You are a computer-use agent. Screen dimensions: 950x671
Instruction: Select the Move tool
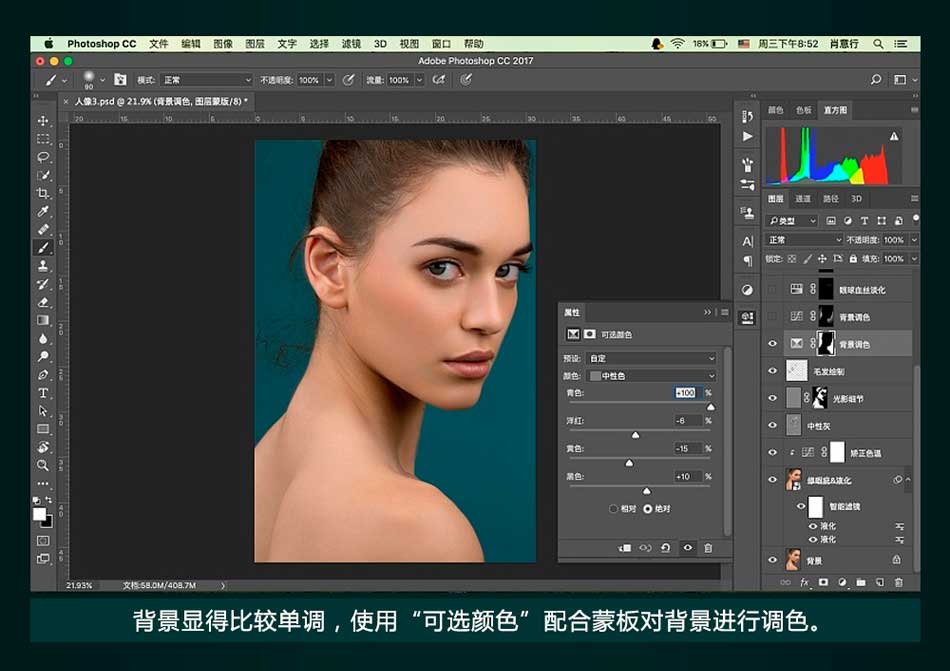pyautogui.click(x=43, y=121)
